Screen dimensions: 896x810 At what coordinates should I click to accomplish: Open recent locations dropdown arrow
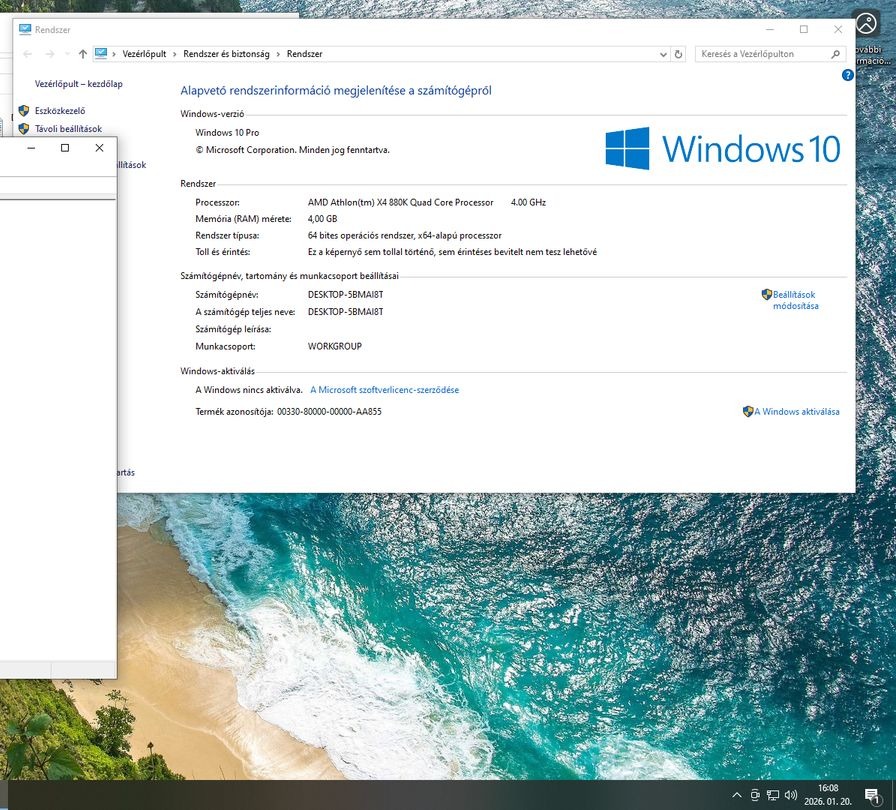(67, 54)
